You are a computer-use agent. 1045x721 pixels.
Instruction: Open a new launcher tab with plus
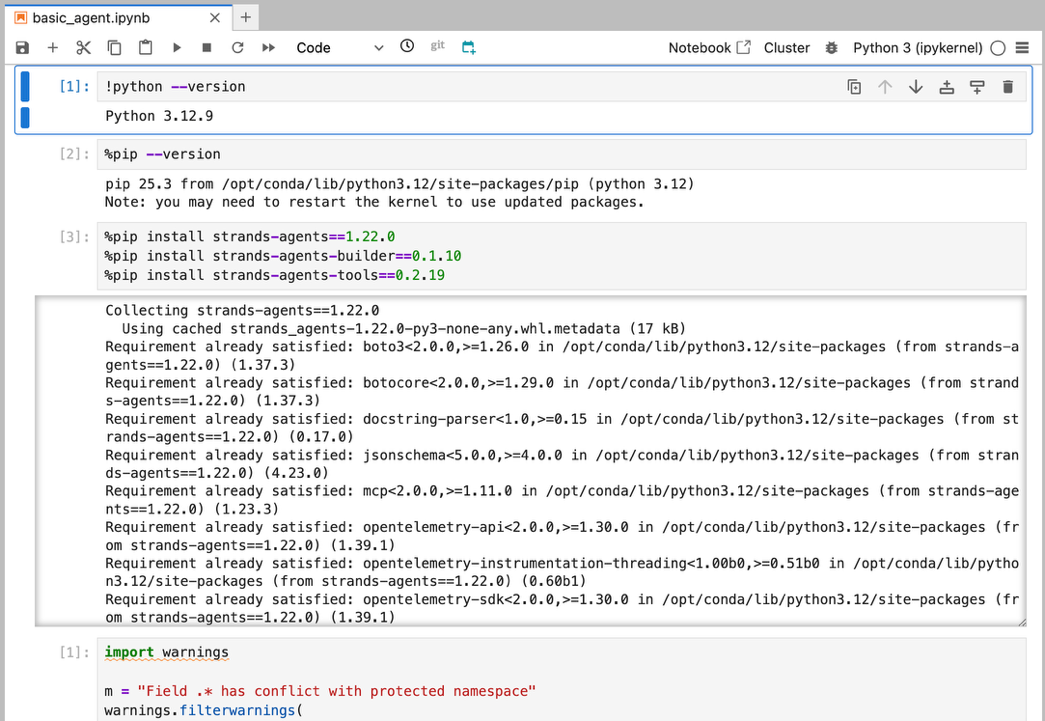pyautogui.click(x=245, y=17)
